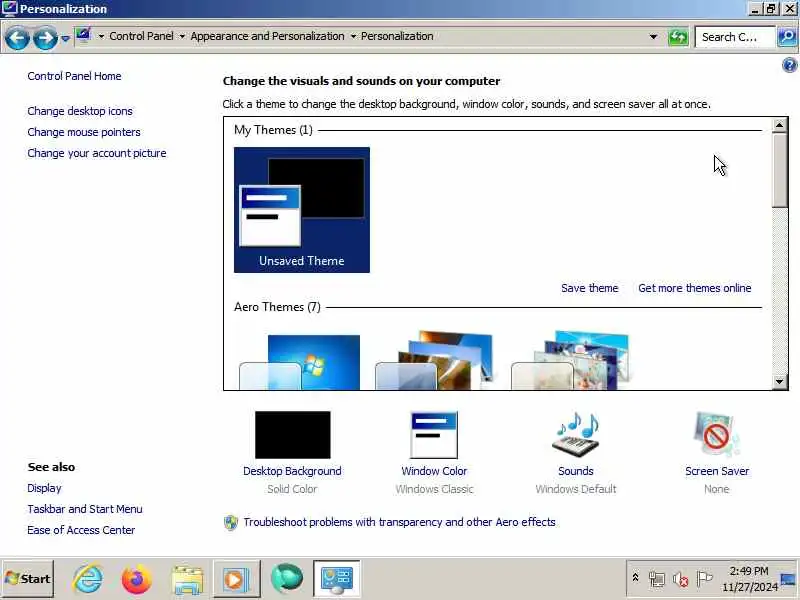The width and height of the screenshot is (800, 600).
Task: Open Change mouse pointers link
Action: (84, 132)
